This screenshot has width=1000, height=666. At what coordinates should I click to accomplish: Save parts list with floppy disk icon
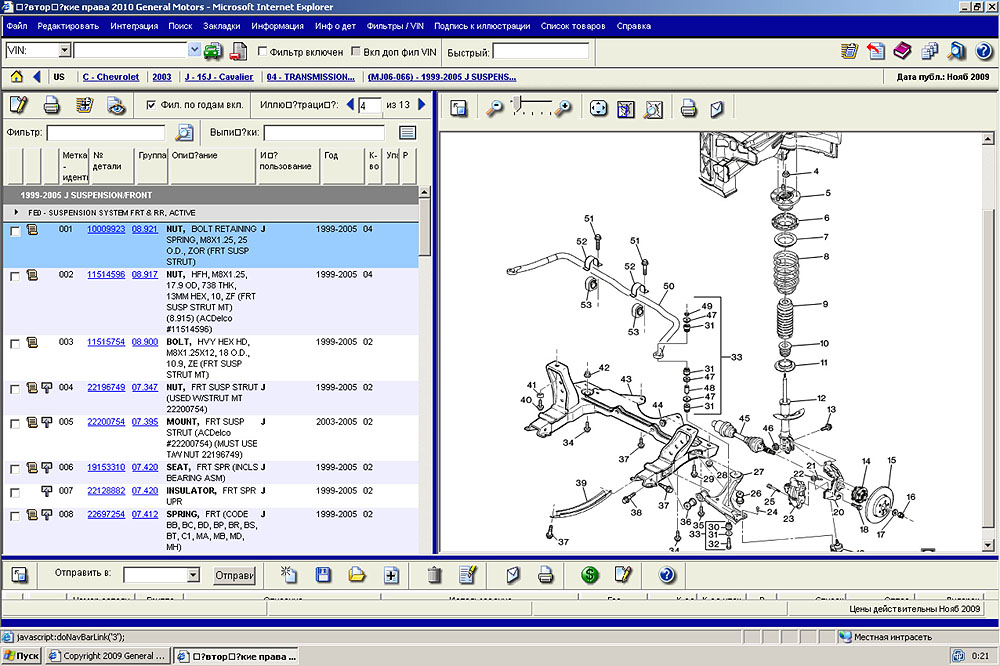pos(323,575)
